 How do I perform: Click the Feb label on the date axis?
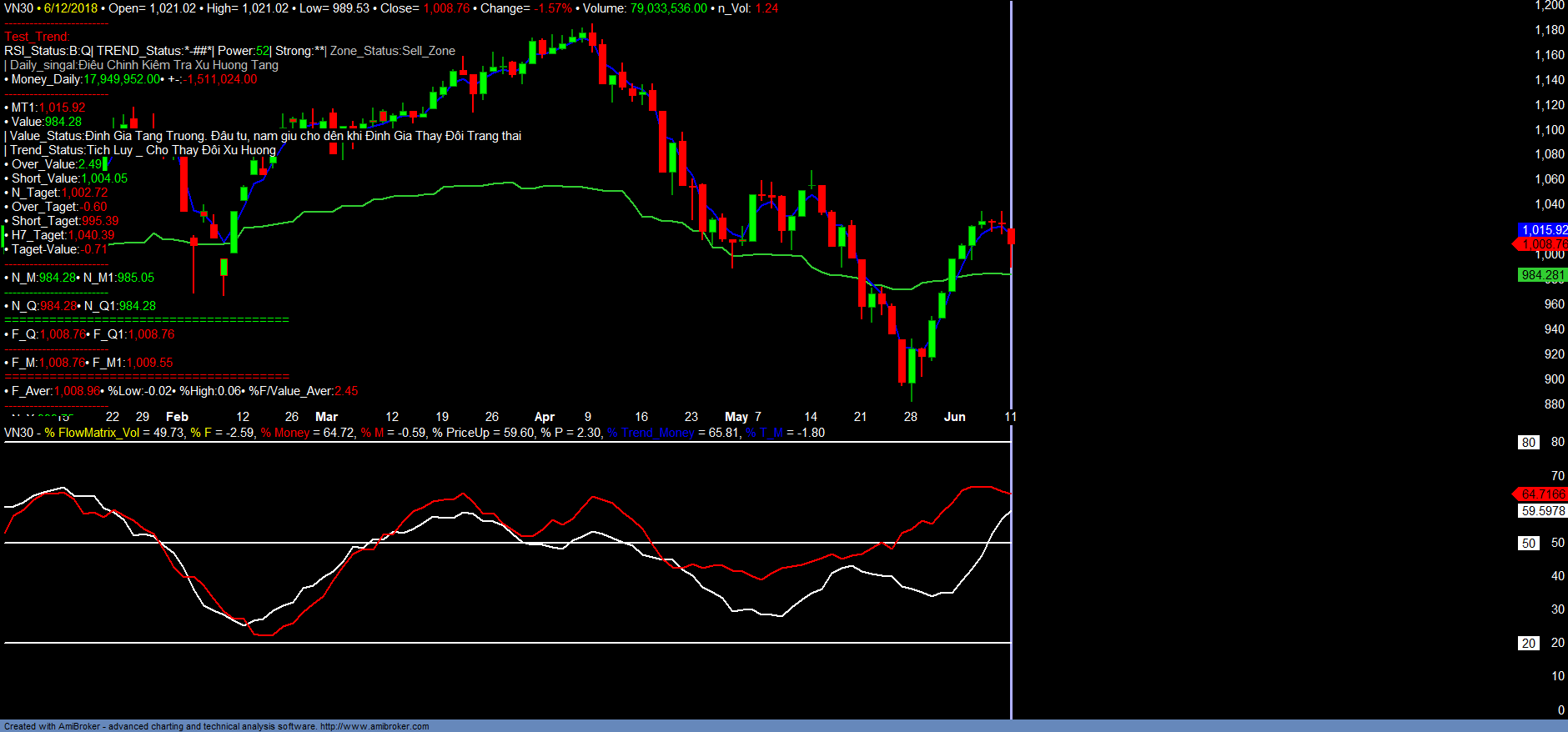(x=177, y=417)
